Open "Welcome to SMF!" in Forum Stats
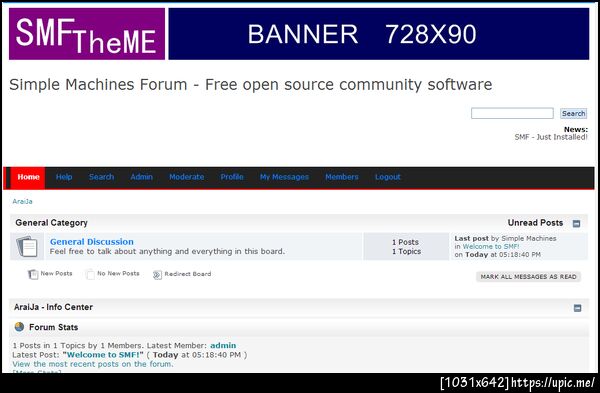 point(103,355)
